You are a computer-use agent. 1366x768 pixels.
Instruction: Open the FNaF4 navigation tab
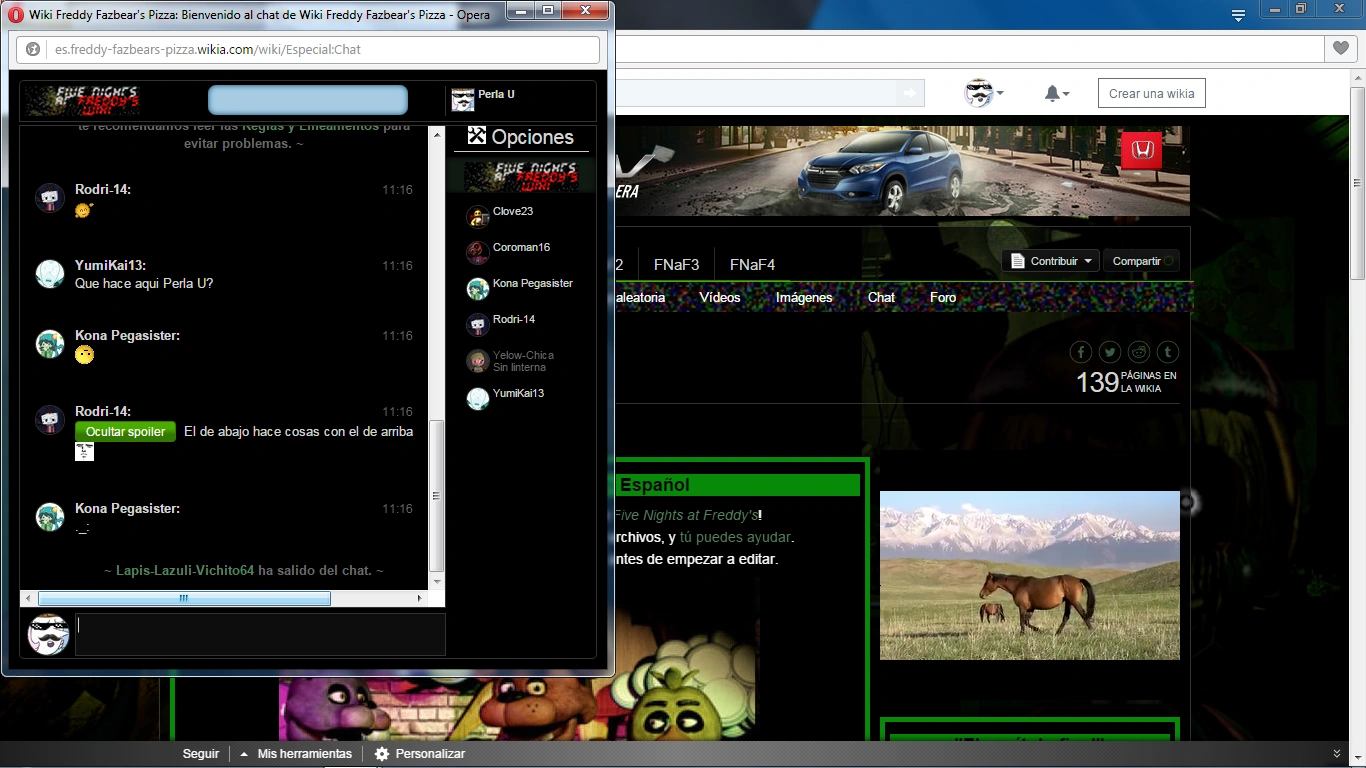[752, 265]
